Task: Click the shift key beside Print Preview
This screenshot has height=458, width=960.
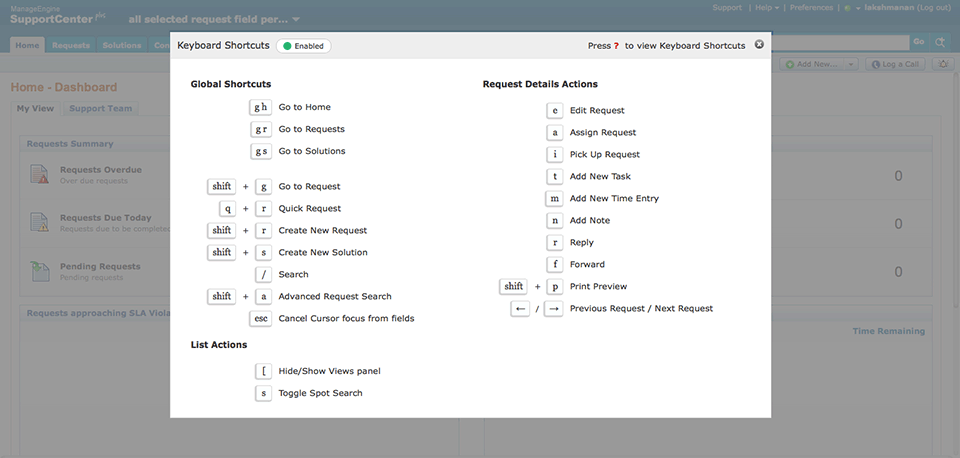Action: 513,286
